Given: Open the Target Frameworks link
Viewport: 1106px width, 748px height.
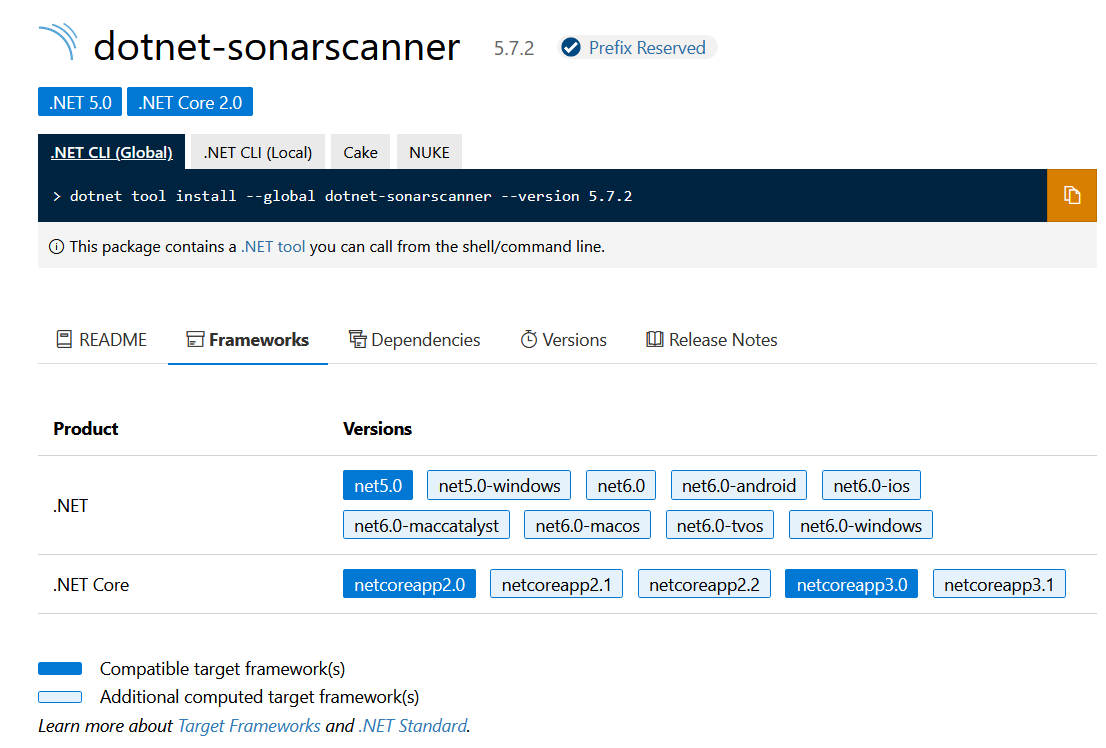Looking at the screenshot, I should click(249, 725).
